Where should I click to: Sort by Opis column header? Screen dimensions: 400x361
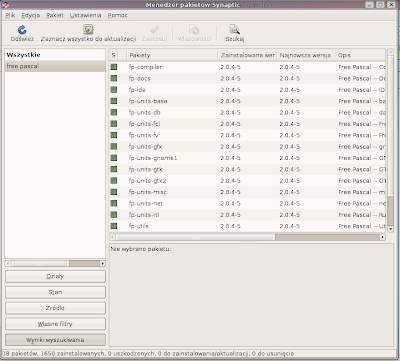pos(360,55)
